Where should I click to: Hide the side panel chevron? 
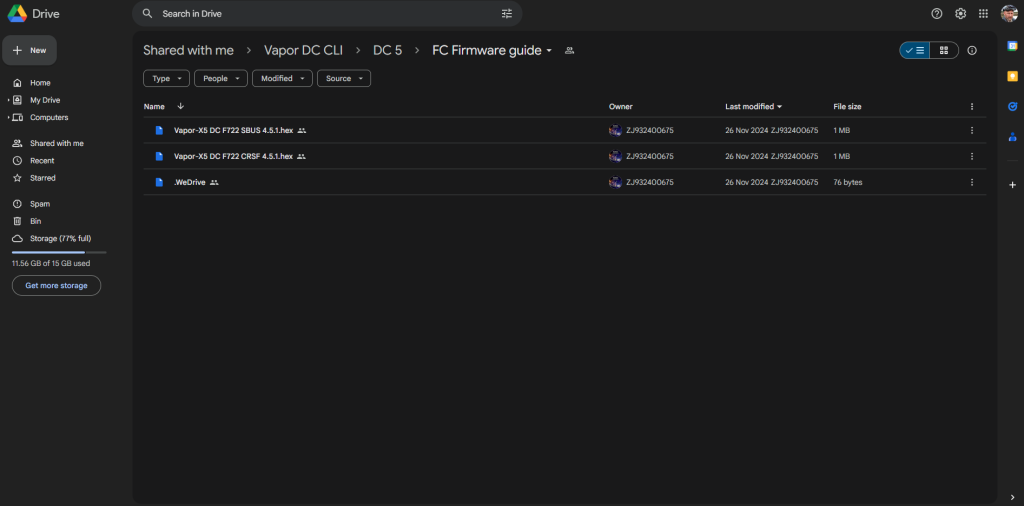pyautogui.click(x=1012, y=498)
